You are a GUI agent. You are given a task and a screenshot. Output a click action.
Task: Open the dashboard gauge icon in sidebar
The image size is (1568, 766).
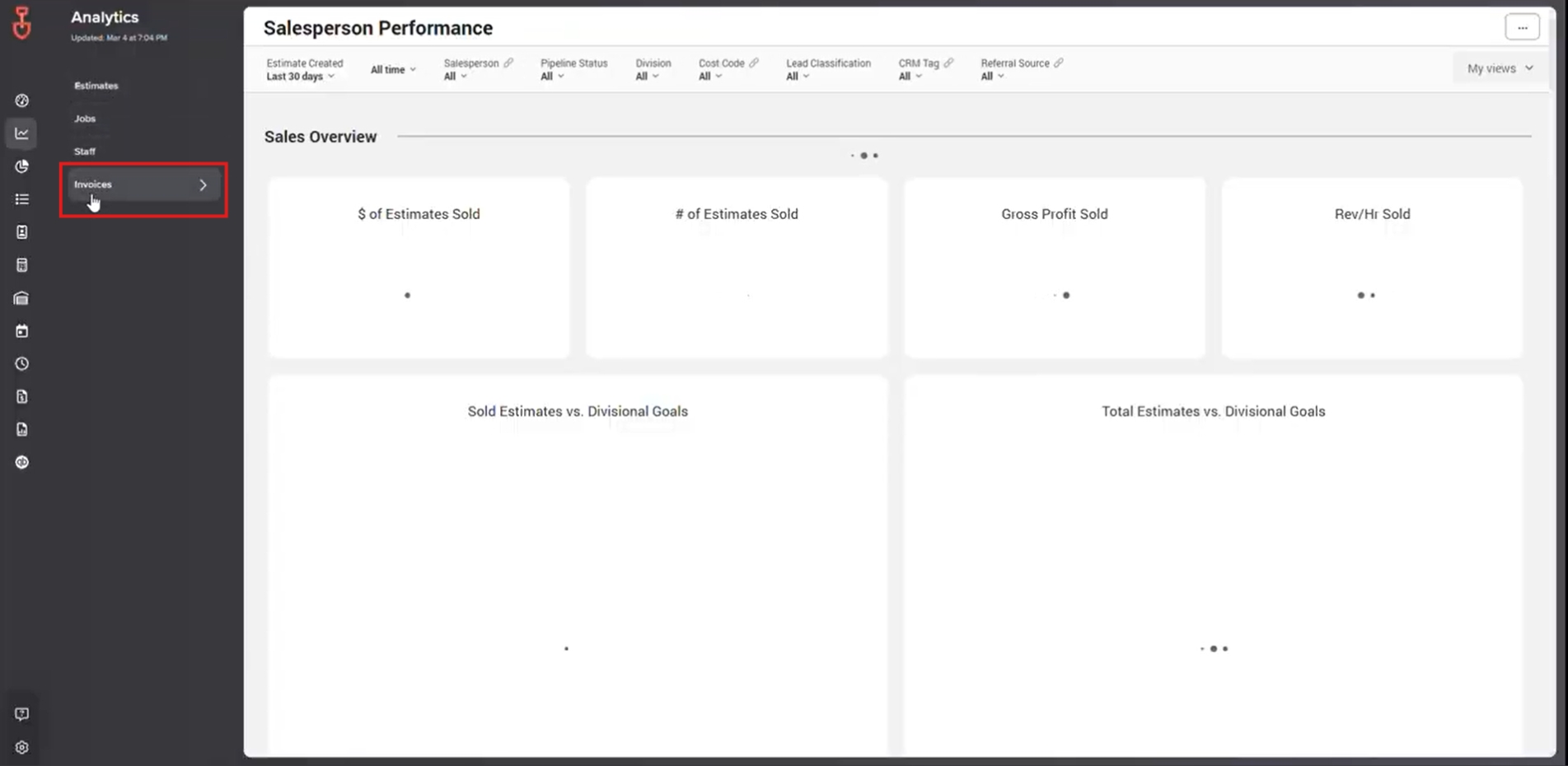22,100
